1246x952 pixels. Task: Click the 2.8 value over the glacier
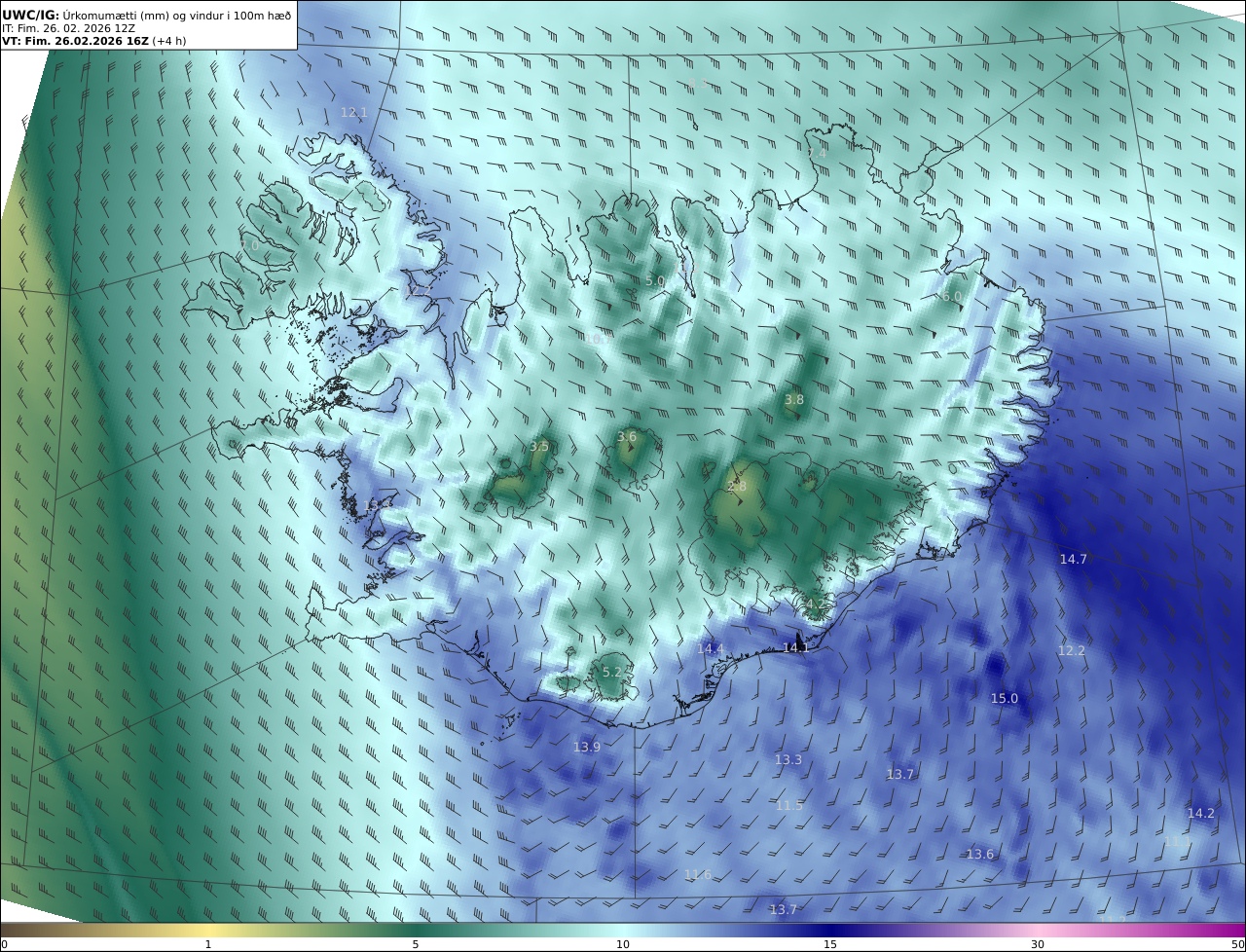click(x=737, y=487)
